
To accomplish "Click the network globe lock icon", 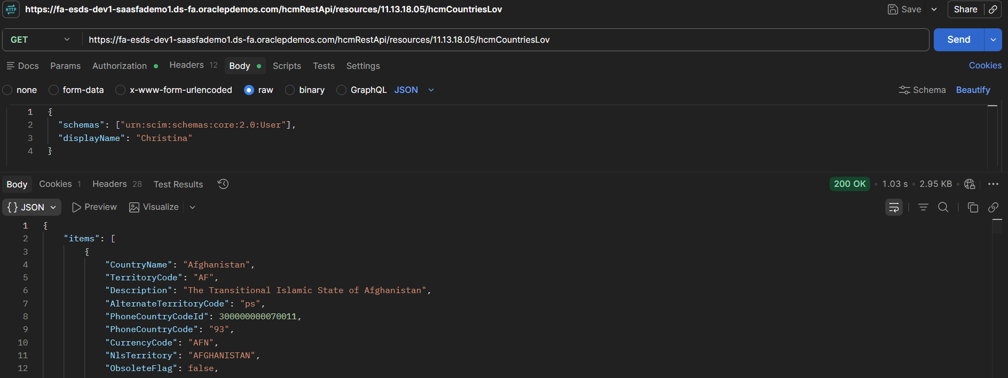I will pos(969,184).
